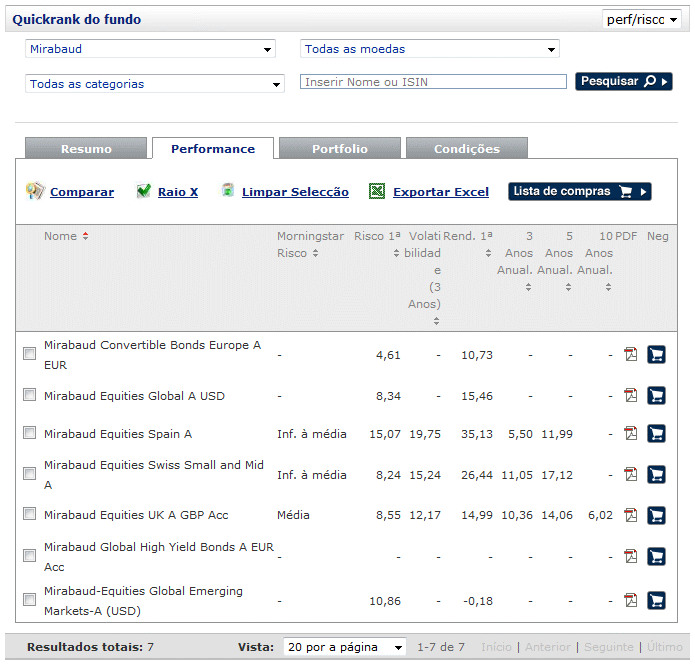This screenshot has height=665, width=695.
Task: Add Mirabaud Equities Global A USD to cart
Action: point(656,395)
